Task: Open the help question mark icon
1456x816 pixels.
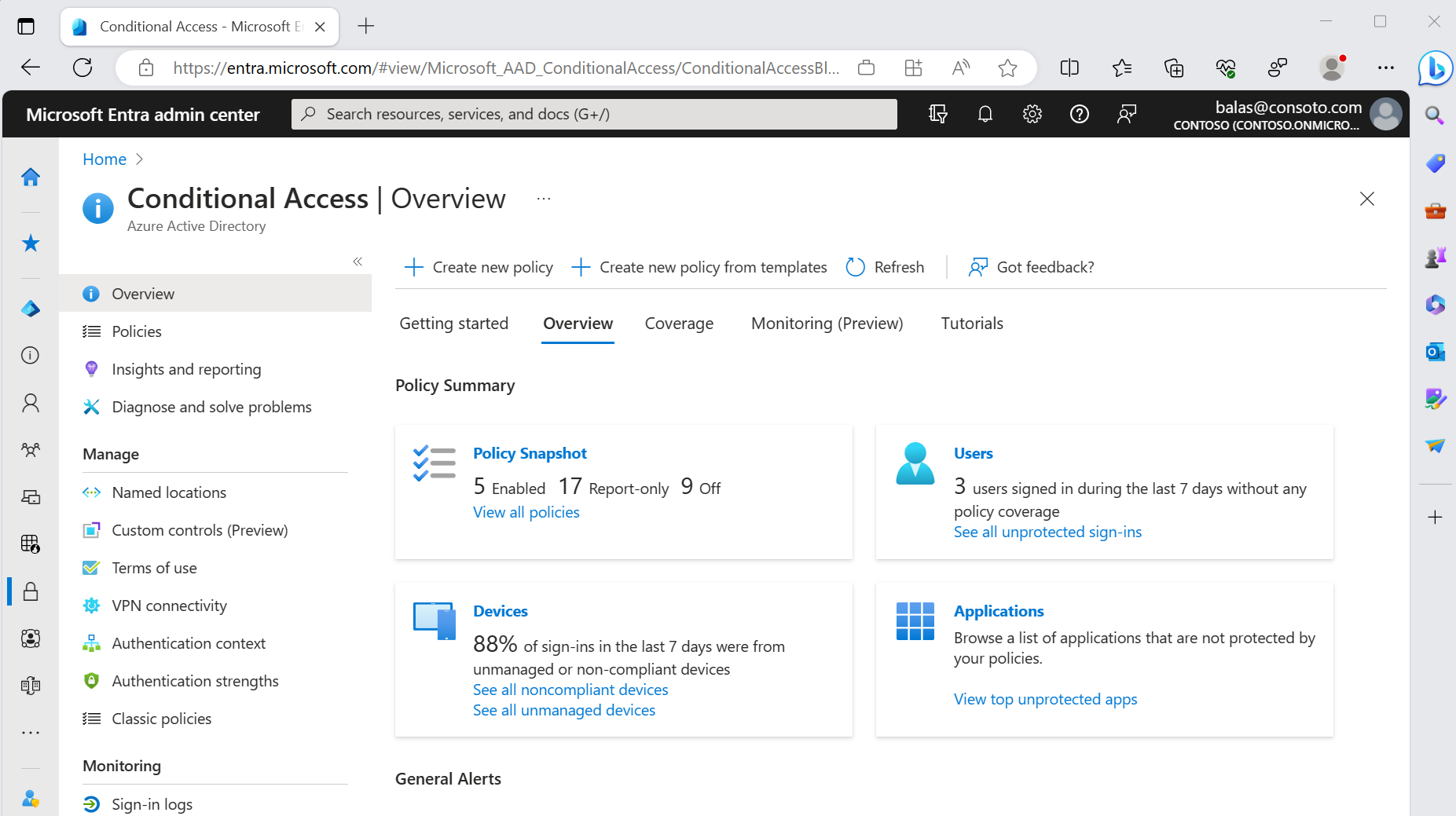Action: [1080, 114]
